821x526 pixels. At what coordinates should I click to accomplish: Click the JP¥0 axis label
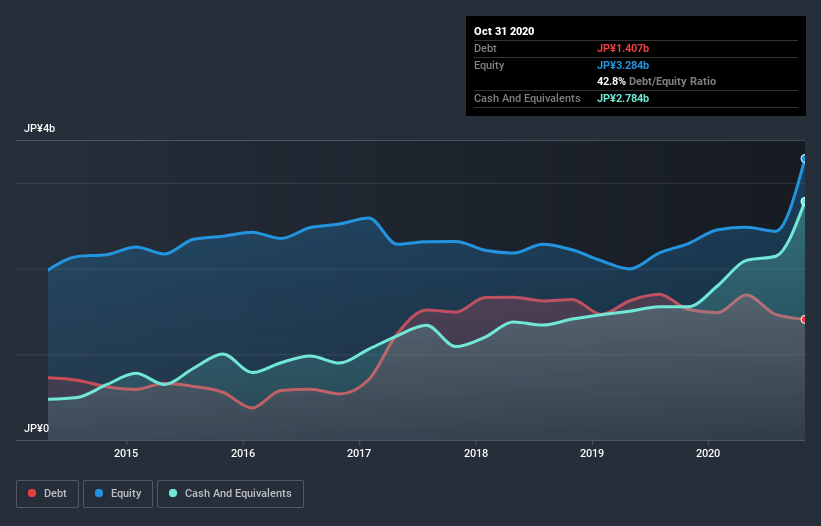point(37,428)
